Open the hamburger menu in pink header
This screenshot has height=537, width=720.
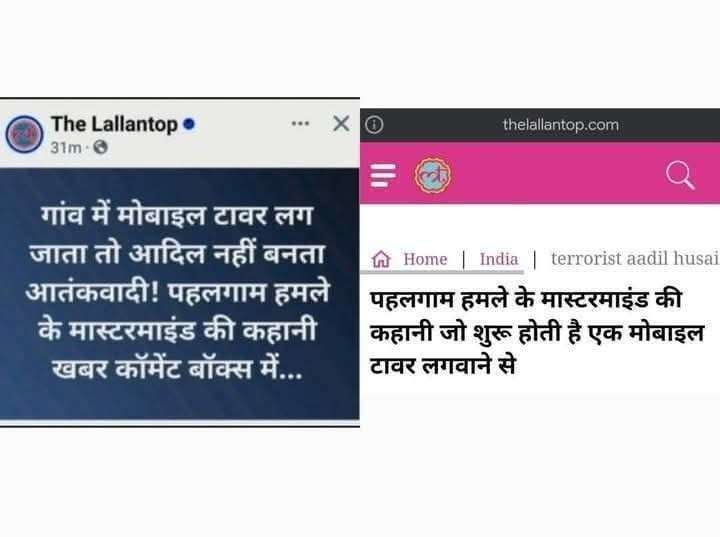click(383, 175)
